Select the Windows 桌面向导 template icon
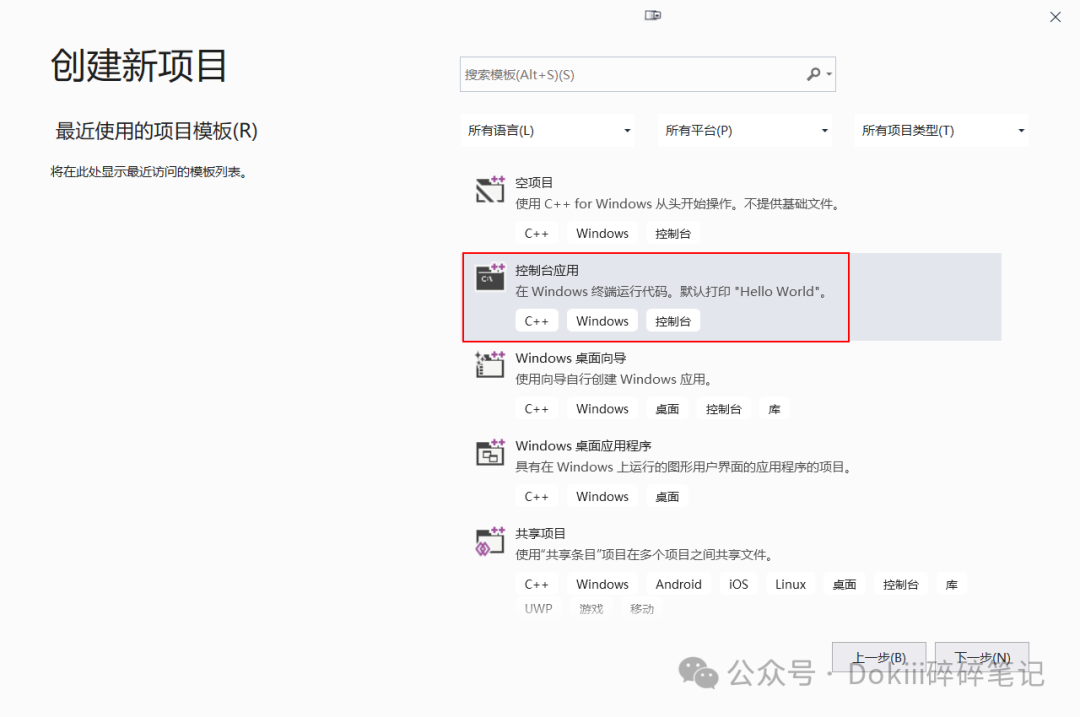This screenshot has height=717, width=1080. [488, 365]
